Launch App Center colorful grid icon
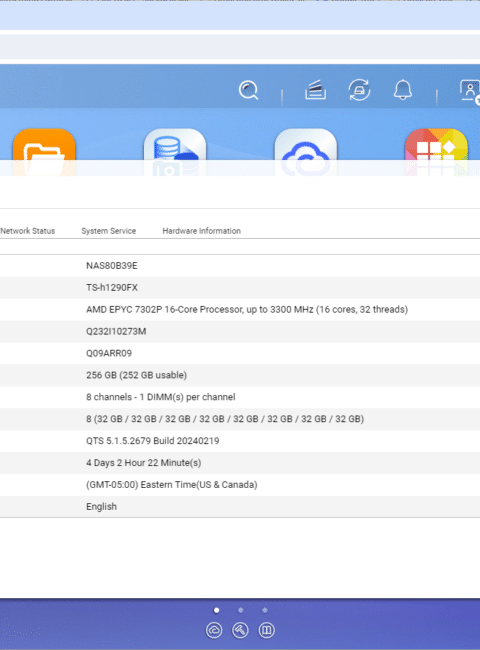Image resolution: width=480 pixels, height=650 pixels. click(436, 153)
